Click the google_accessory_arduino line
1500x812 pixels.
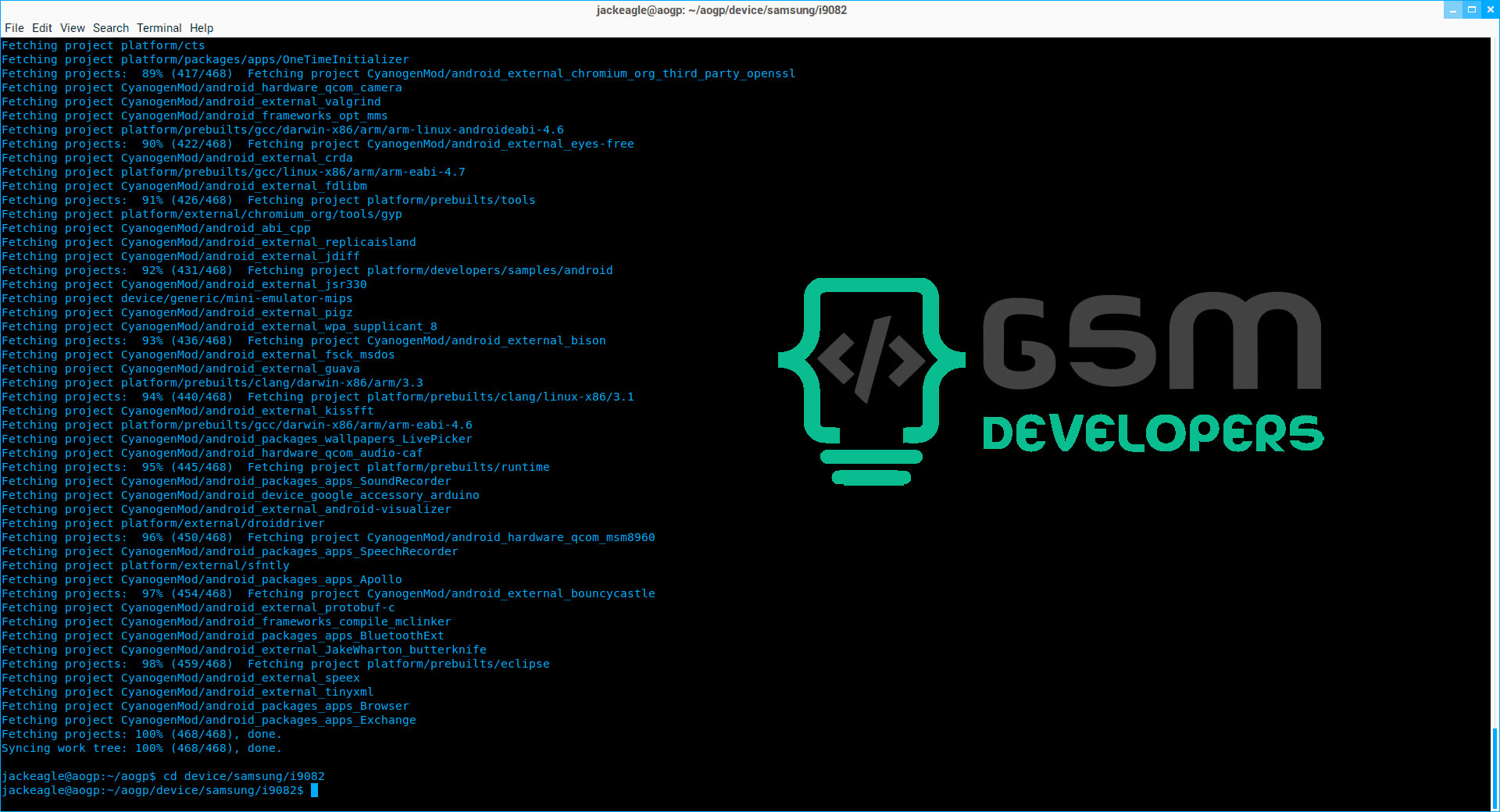coord(241,496)
